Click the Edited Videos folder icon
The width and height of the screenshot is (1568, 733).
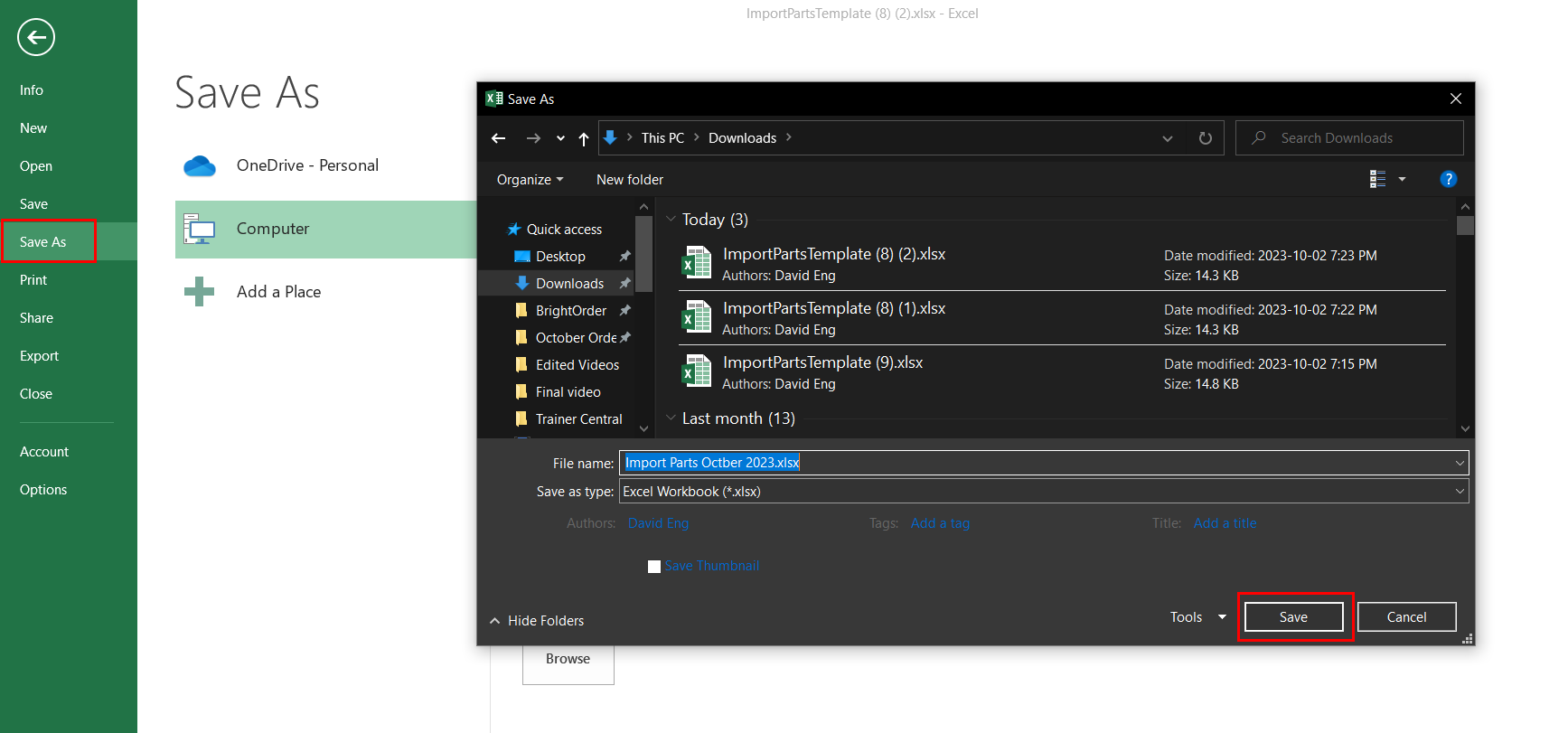[521, 364]
